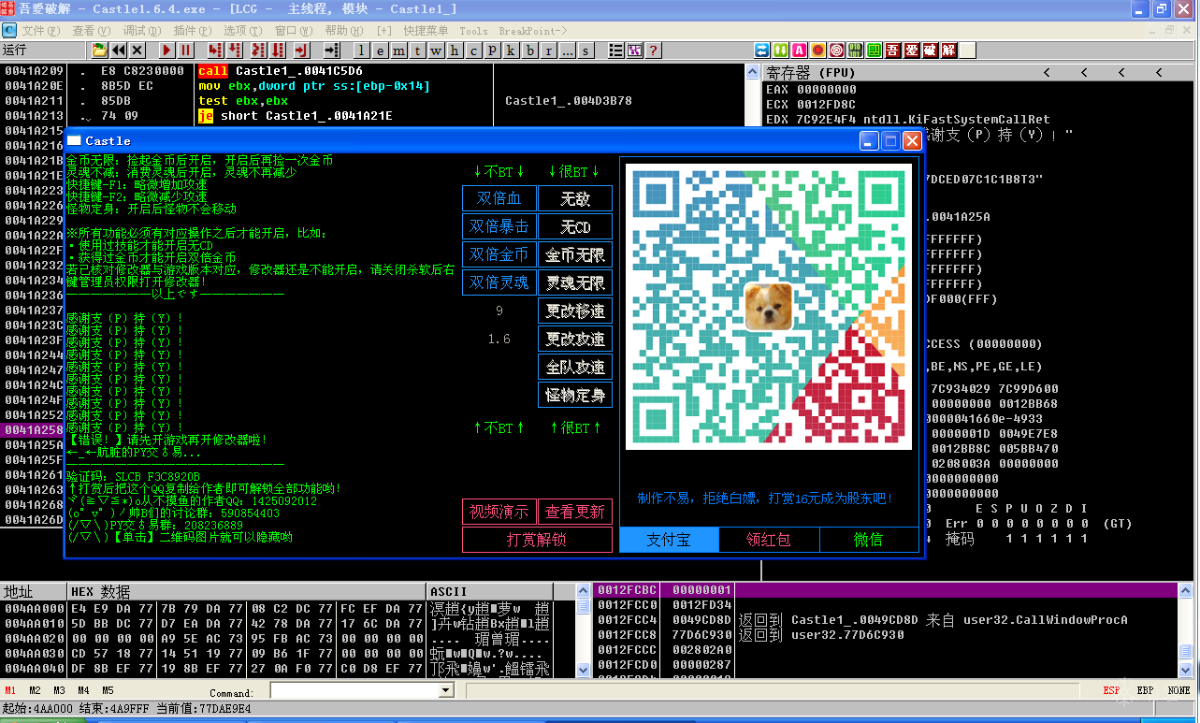Click the ESP stack mode button

click(1112, 691)
